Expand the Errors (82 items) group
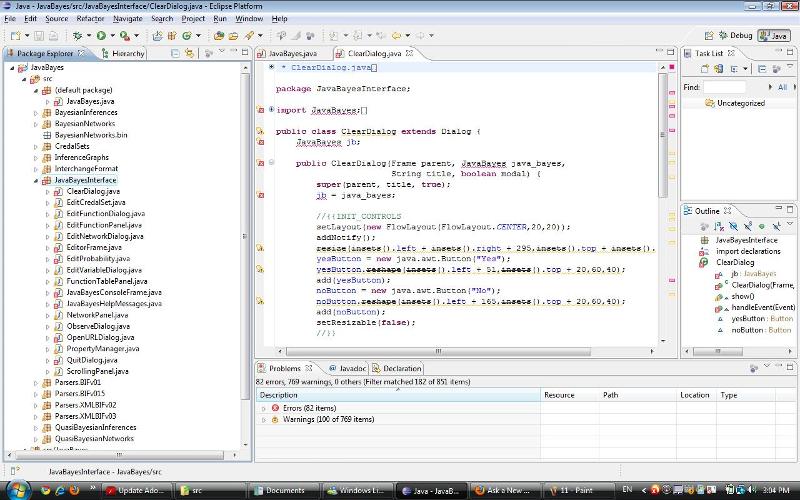Screen dimensions: 800x500 click(264, 408)
